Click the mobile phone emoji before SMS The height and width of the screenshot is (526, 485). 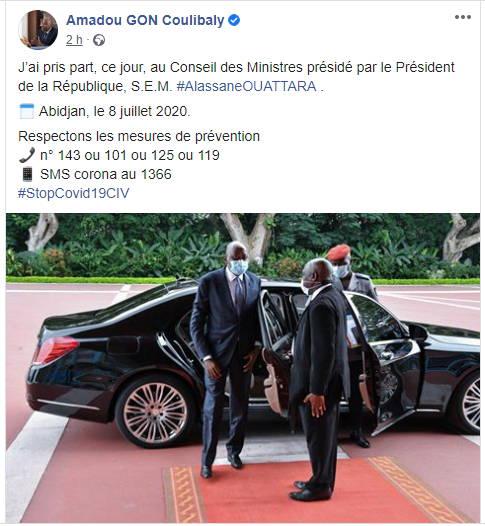tap(27, 174)
